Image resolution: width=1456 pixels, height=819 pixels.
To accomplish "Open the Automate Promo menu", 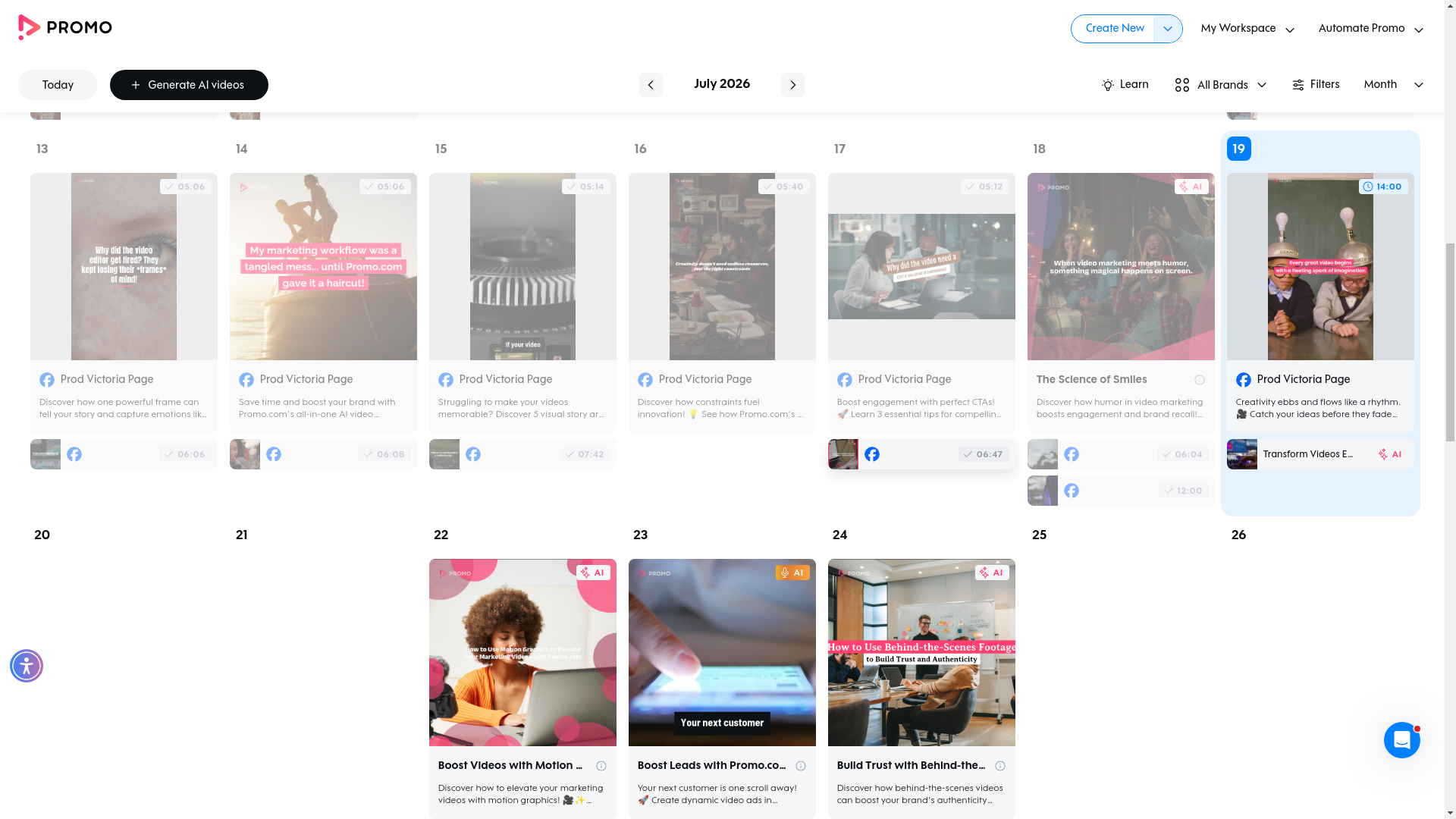I will pyautogui.click(x=1370, y=29).
